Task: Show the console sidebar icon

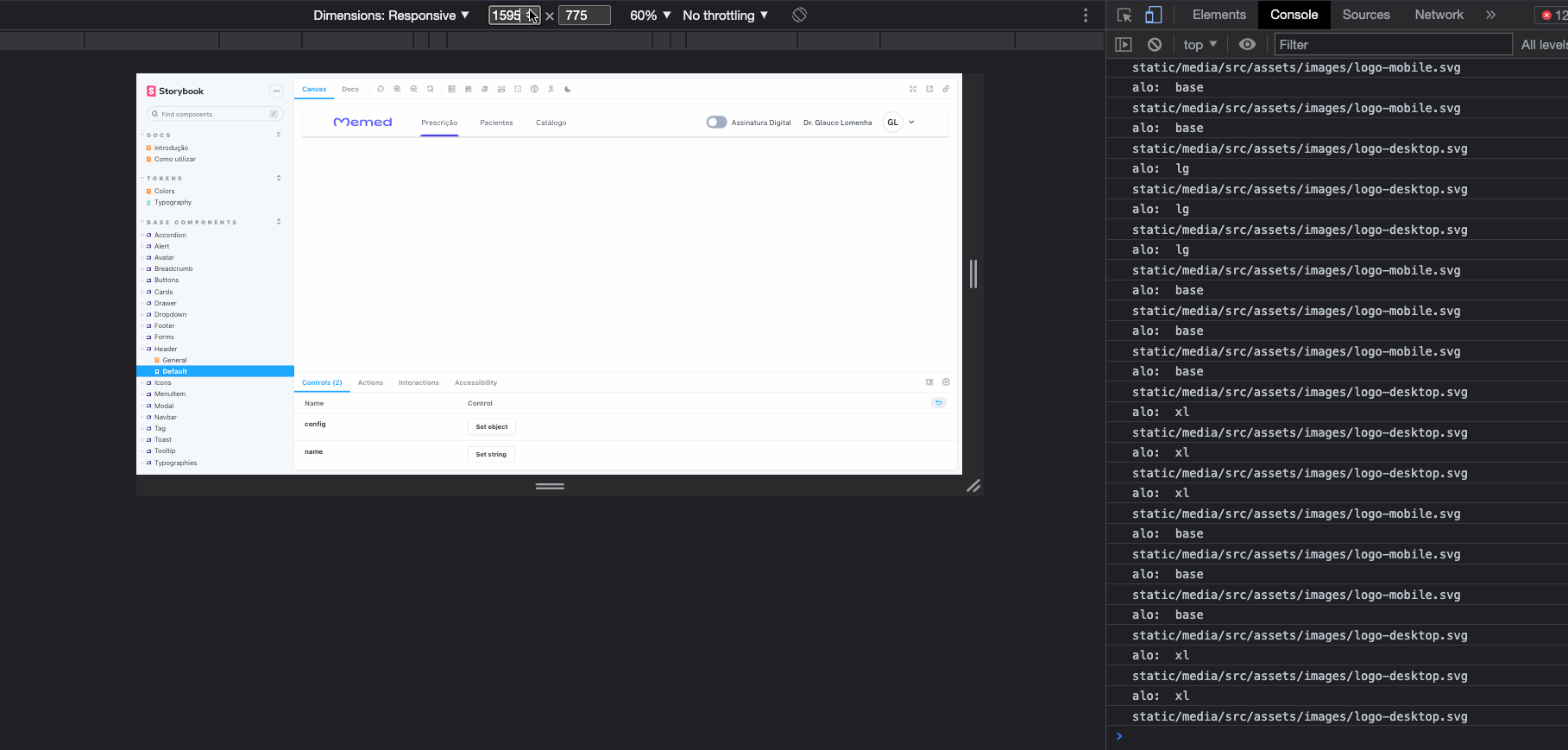Action: coord(1124,45)
